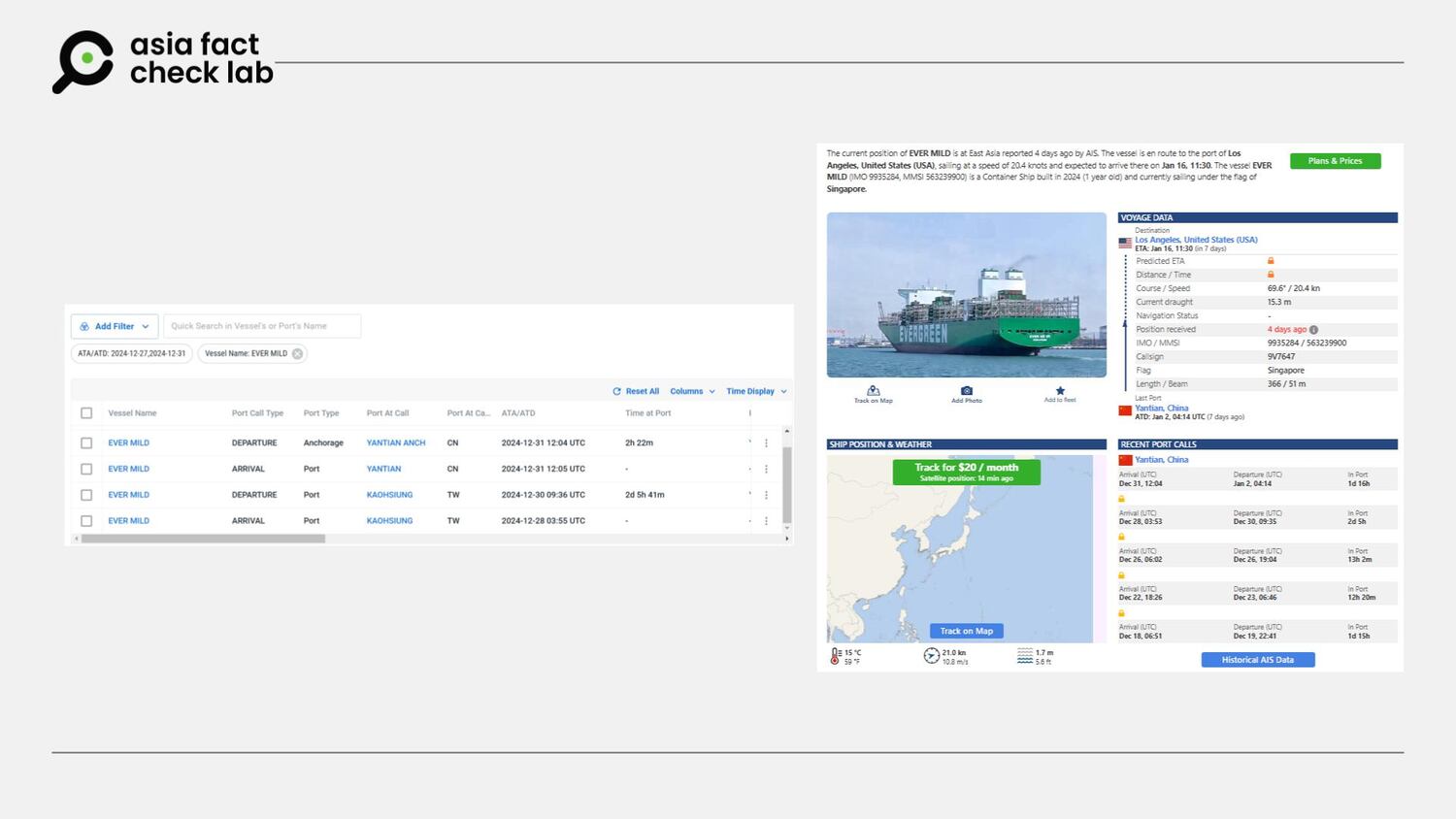Remove the Vessel Name: EVER MILD filter chip
Screen dimensions: 1456x819
(x=297, y=353)
